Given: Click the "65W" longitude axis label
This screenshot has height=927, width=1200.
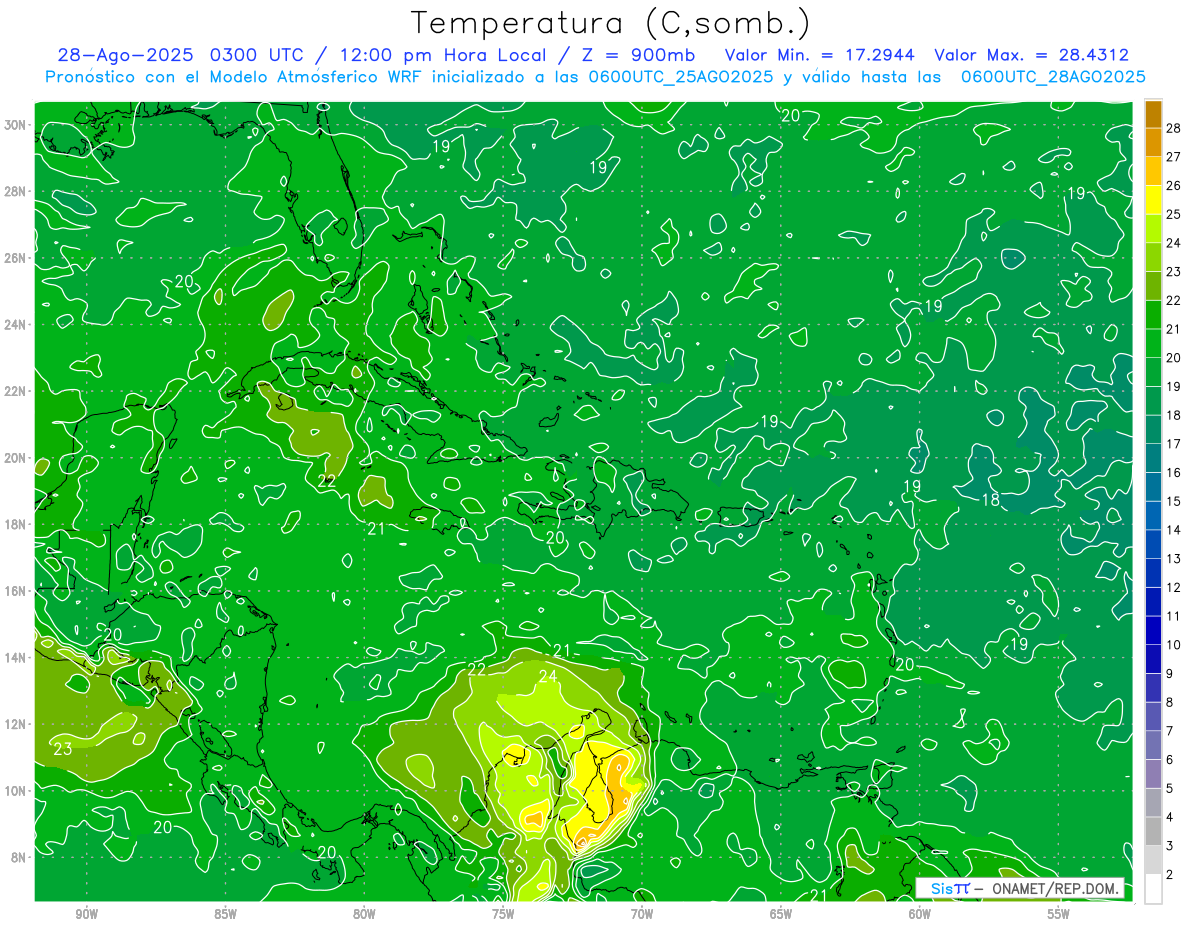Looking at the screenshot, I should [x=781, y=914].
